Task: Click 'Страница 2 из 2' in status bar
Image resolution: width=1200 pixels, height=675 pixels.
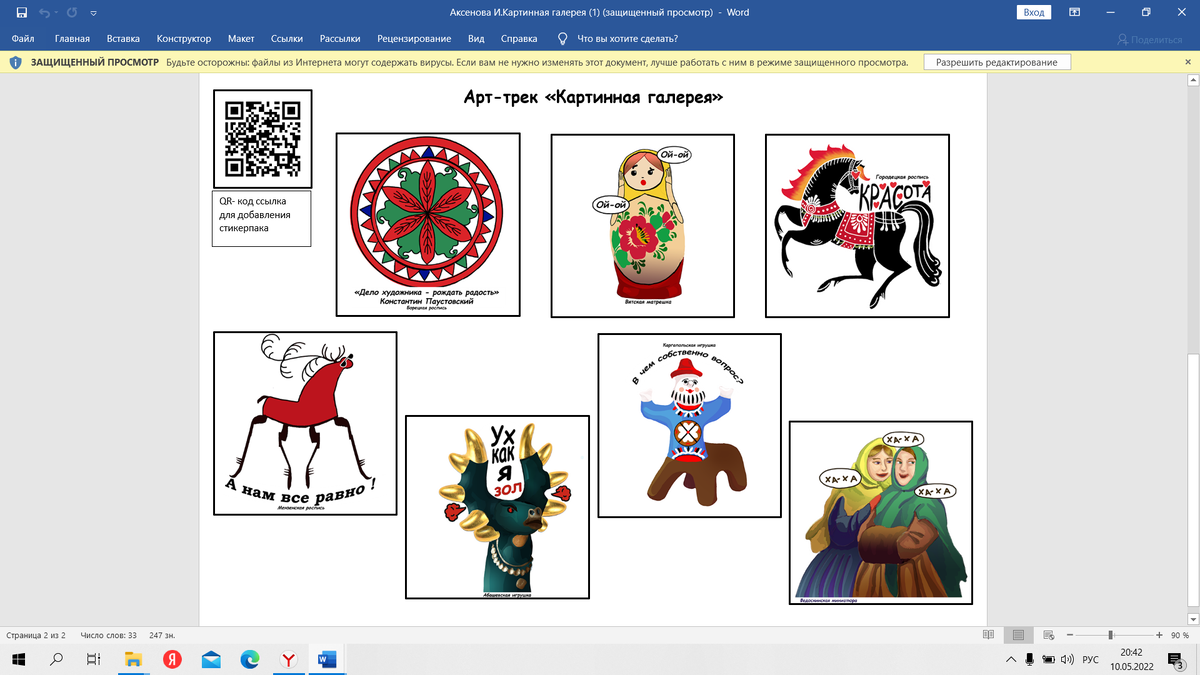Action: coord(36,635)
